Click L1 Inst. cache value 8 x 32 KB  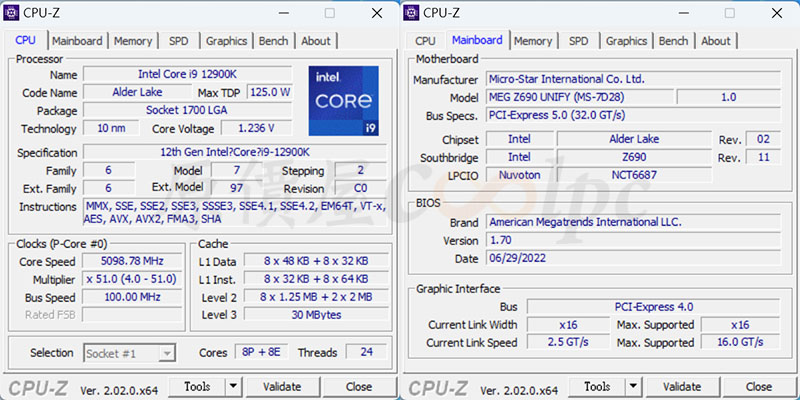[x=316, y=279]
